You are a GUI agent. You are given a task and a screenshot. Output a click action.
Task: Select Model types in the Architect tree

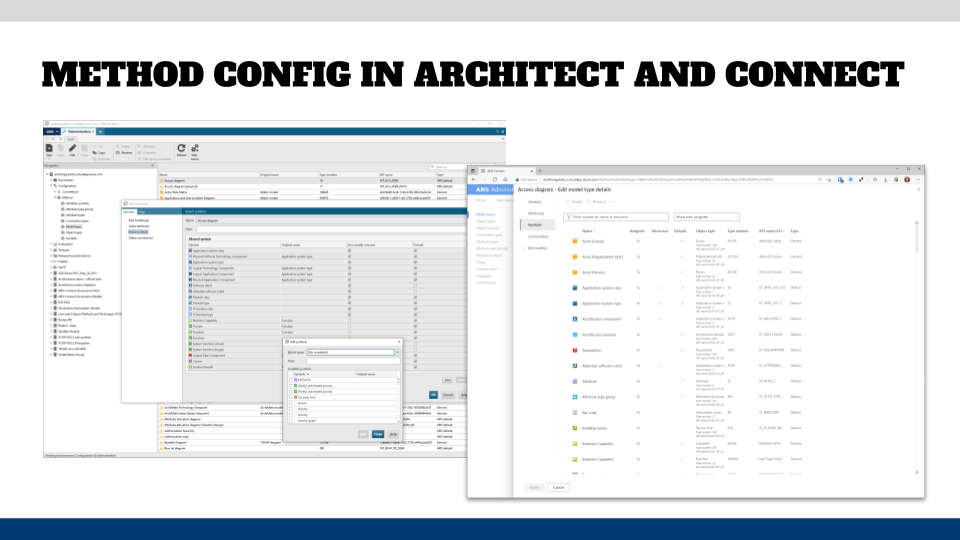click(73, 227)
